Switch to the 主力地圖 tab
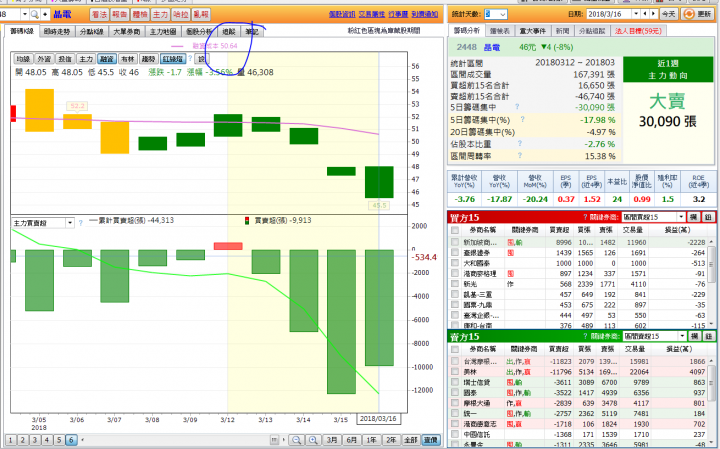720x449 pixels. pos(163,32)
